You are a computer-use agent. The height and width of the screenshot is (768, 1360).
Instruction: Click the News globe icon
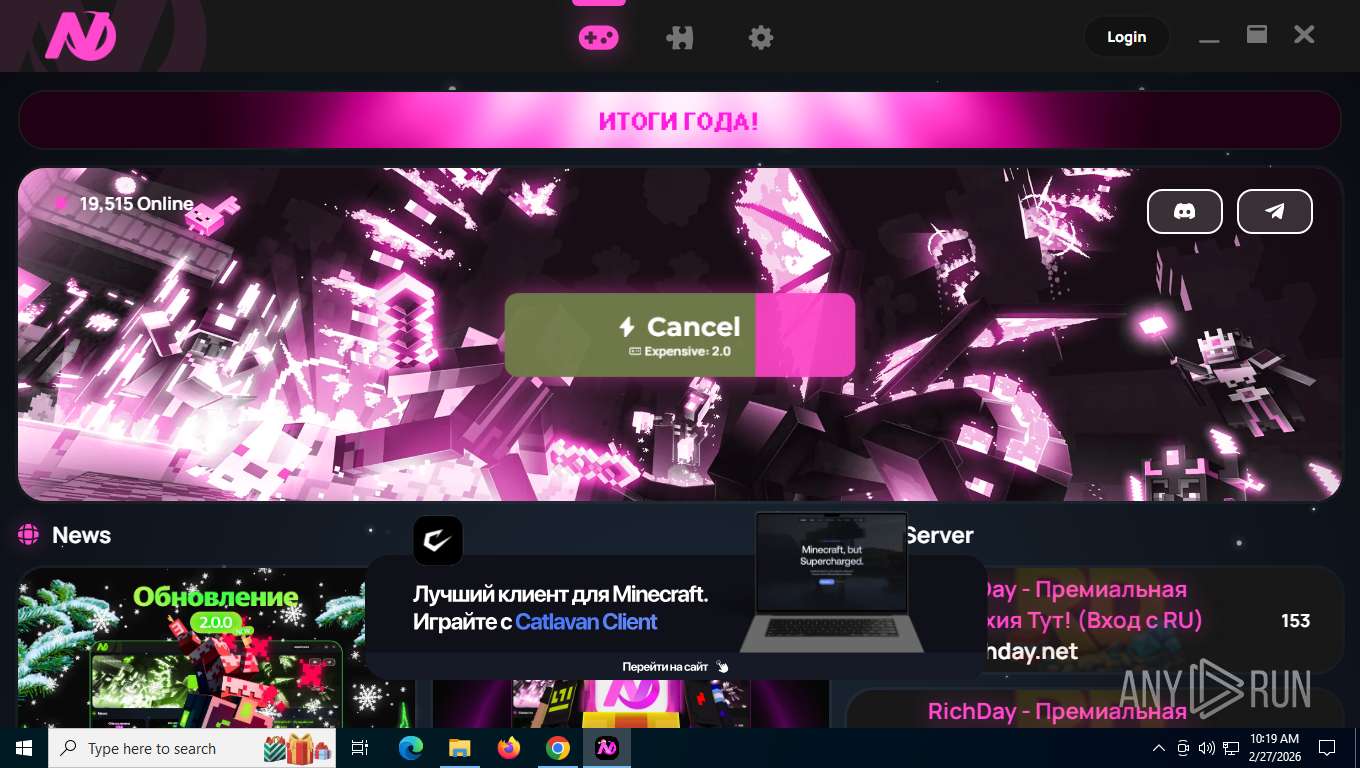[x=28, y=535]
